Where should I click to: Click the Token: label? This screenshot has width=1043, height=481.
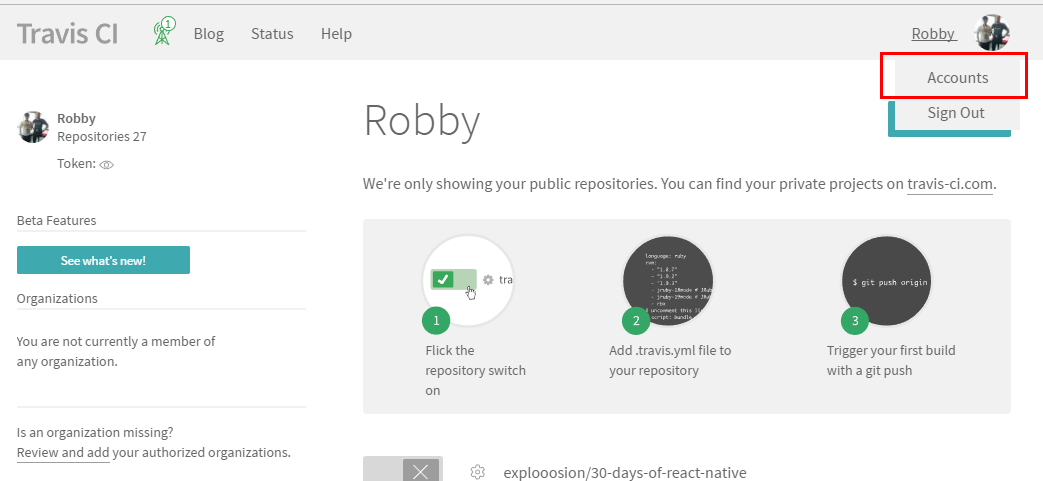point(76,164)
